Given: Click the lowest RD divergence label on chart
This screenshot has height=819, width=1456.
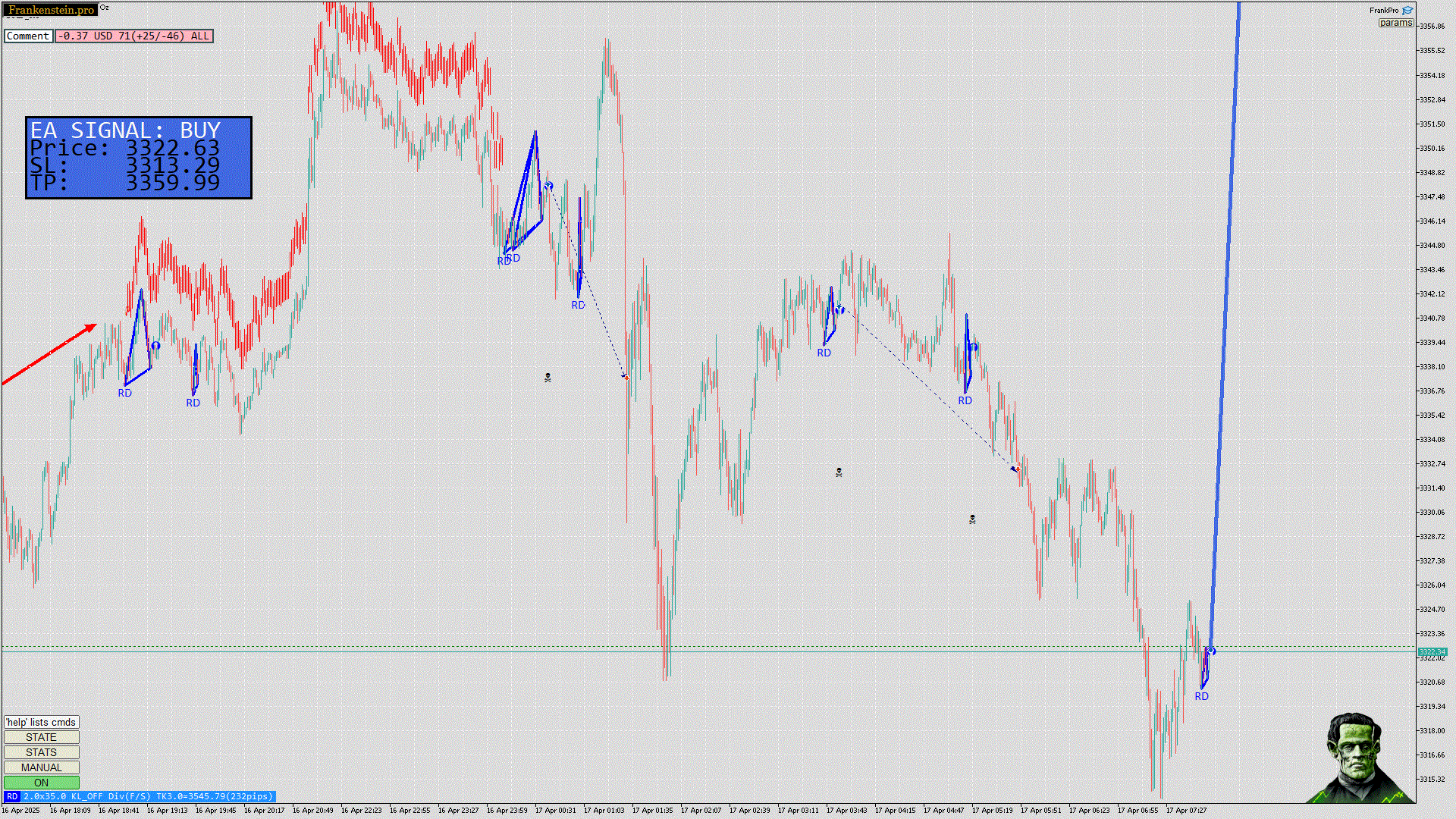Looking at the screenshot, I should coord(1201,696).
